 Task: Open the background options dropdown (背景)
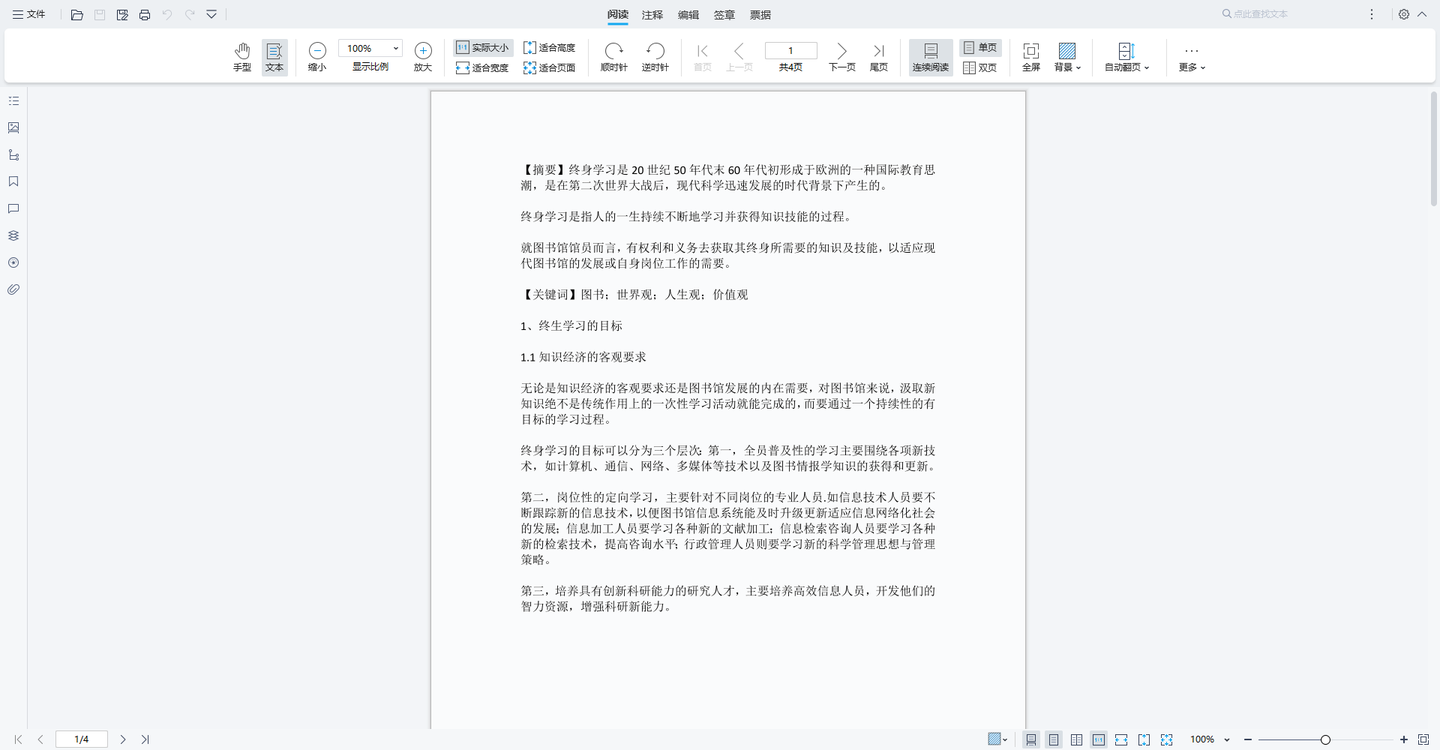[x=1066, y=56]
